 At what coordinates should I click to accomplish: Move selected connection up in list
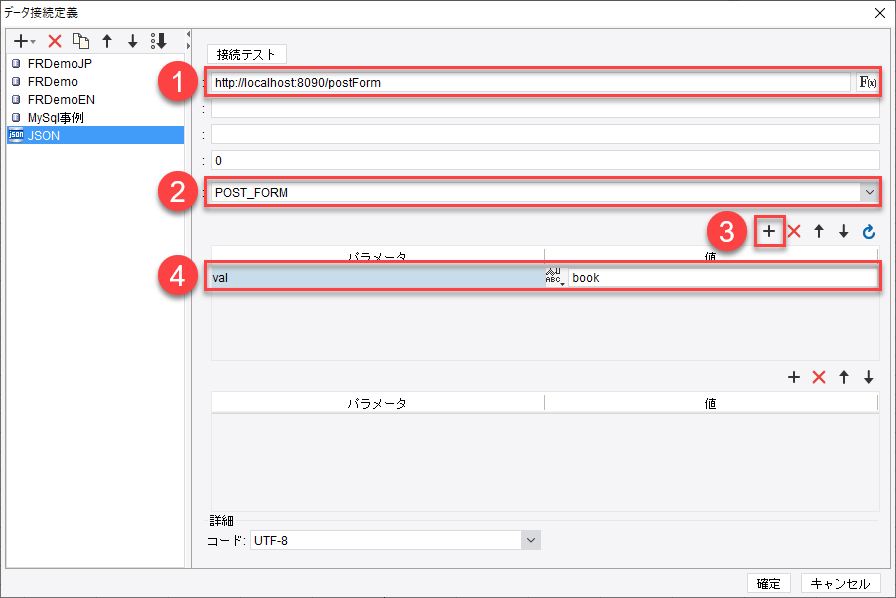click(107, 41)
